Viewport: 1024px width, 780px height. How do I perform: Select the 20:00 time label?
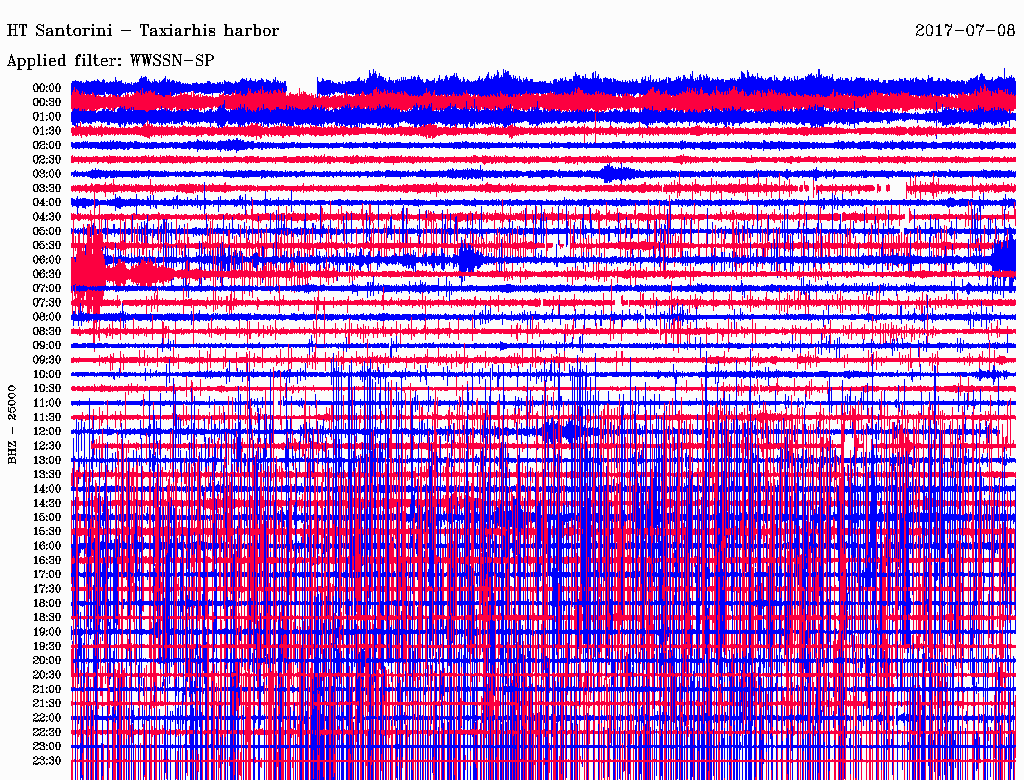point(47,661)
